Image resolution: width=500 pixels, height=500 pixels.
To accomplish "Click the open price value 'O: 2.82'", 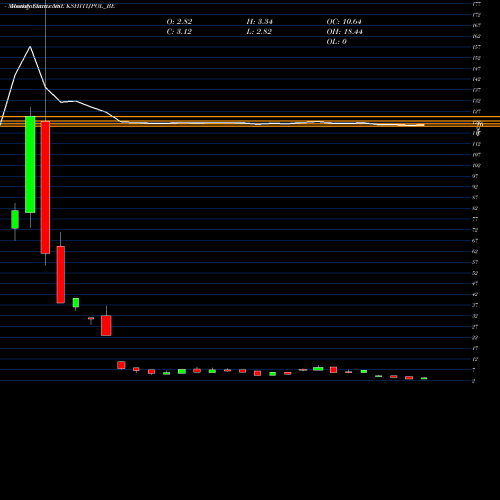I will click(x=179, y=21).
